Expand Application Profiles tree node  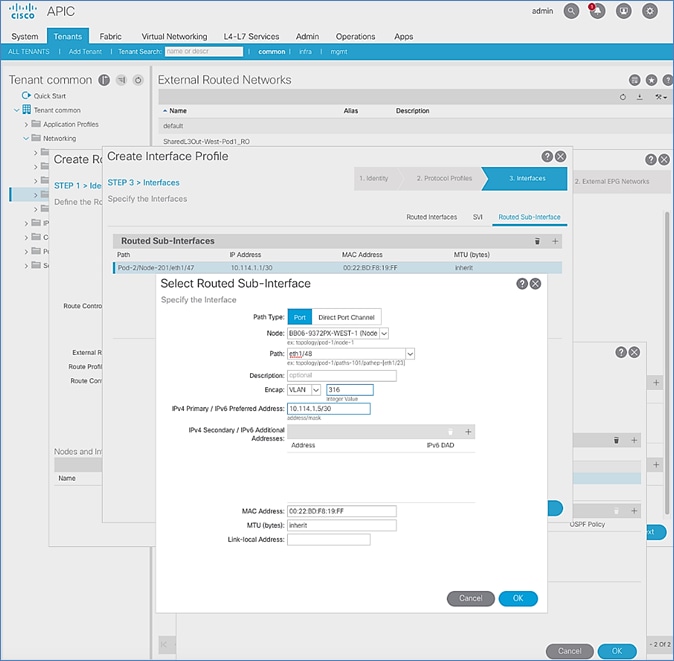tap(26, 124)
